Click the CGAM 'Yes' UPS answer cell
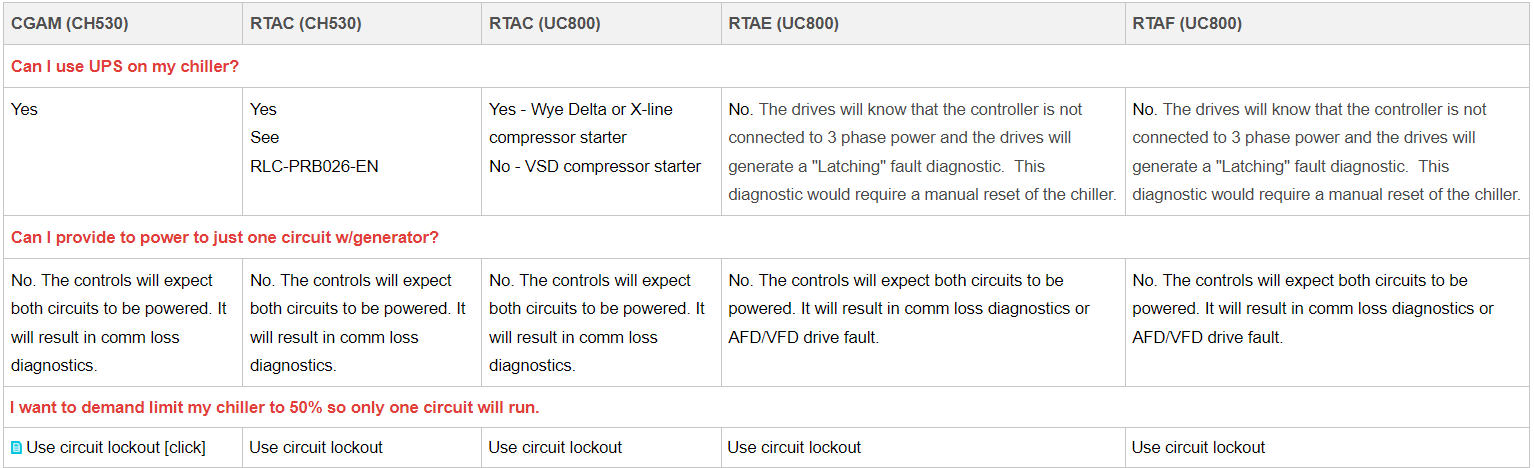The height and width of the screenshot is (468, 1534). click(x=122, y=152)
